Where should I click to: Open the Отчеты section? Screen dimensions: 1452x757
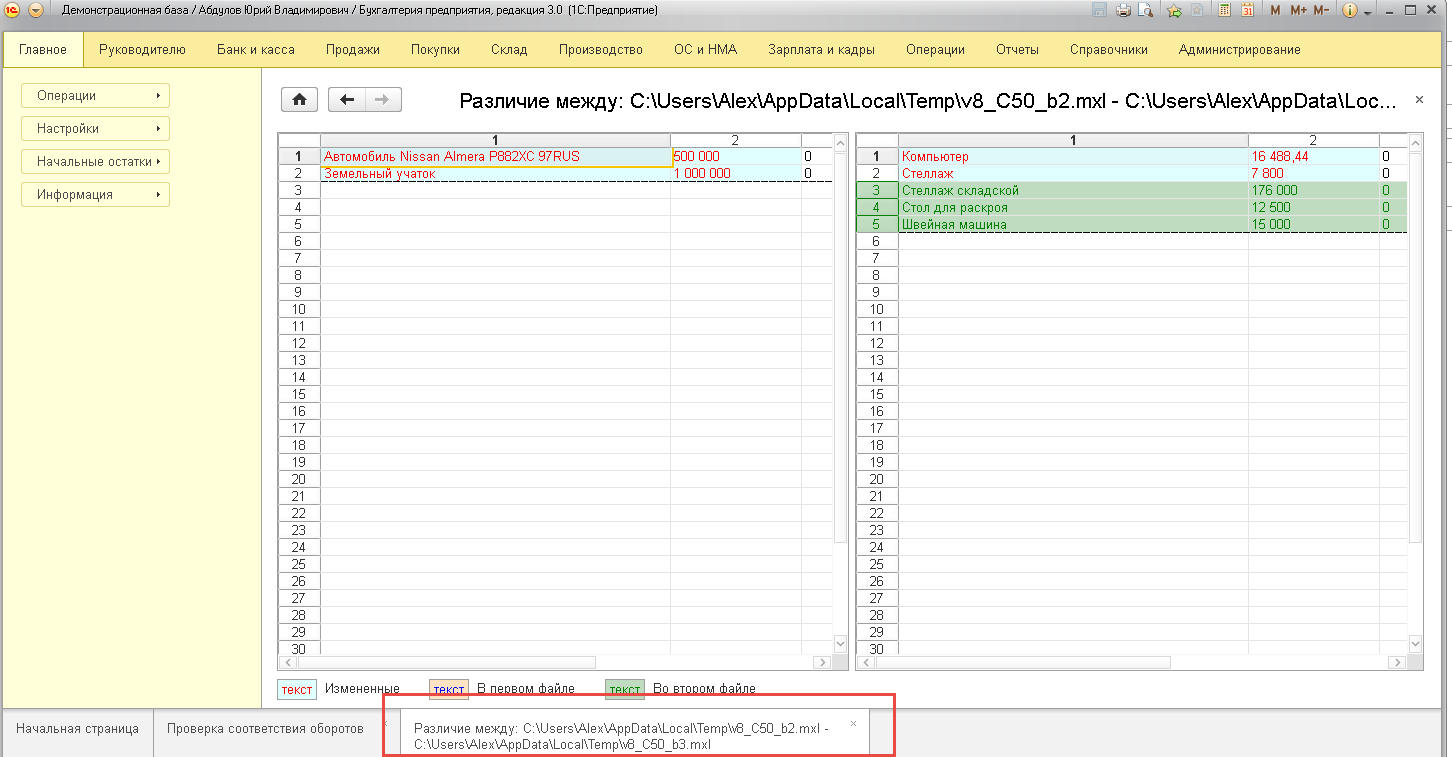1017,49
